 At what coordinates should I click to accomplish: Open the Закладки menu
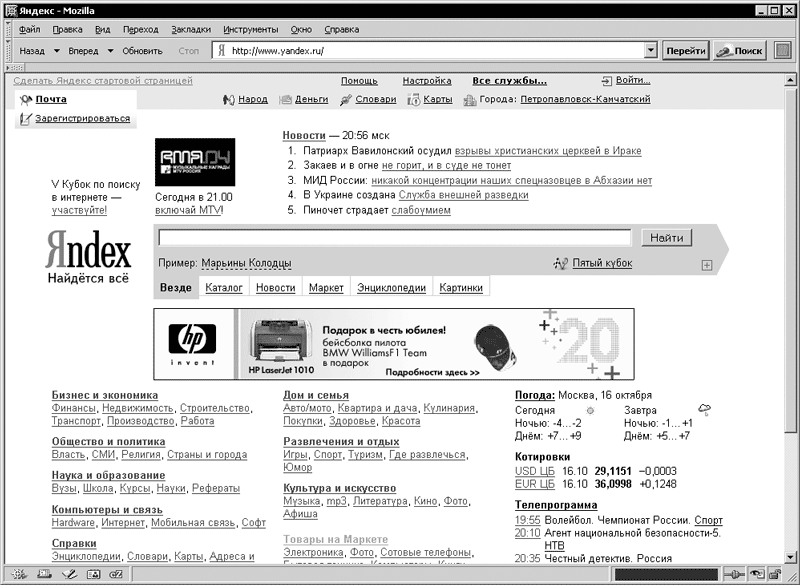tap(191, 30)
